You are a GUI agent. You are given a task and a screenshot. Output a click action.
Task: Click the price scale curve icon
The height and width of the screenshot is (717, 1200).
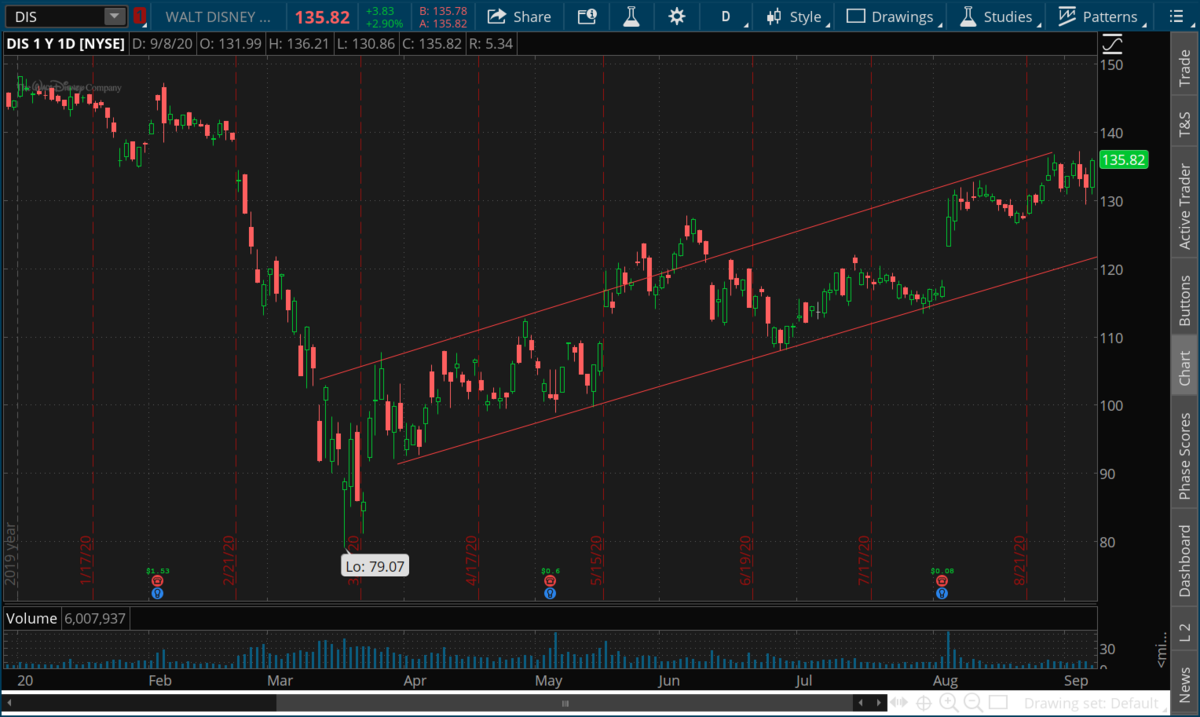1112,44
